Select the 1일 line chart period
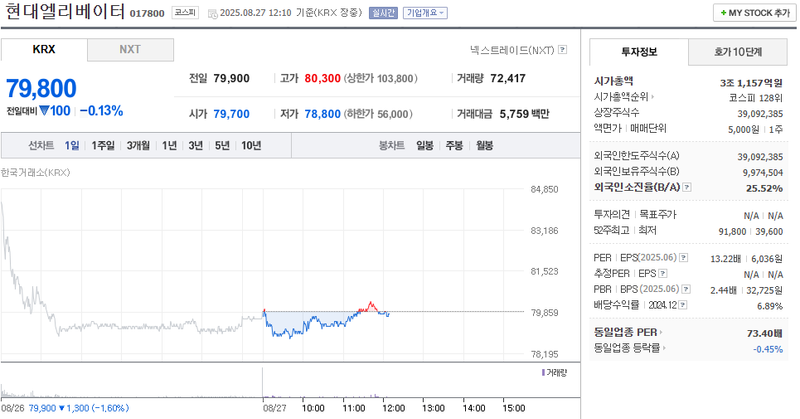Image resolution: width=800 pixels, height=419 pixels. point(72,145)
